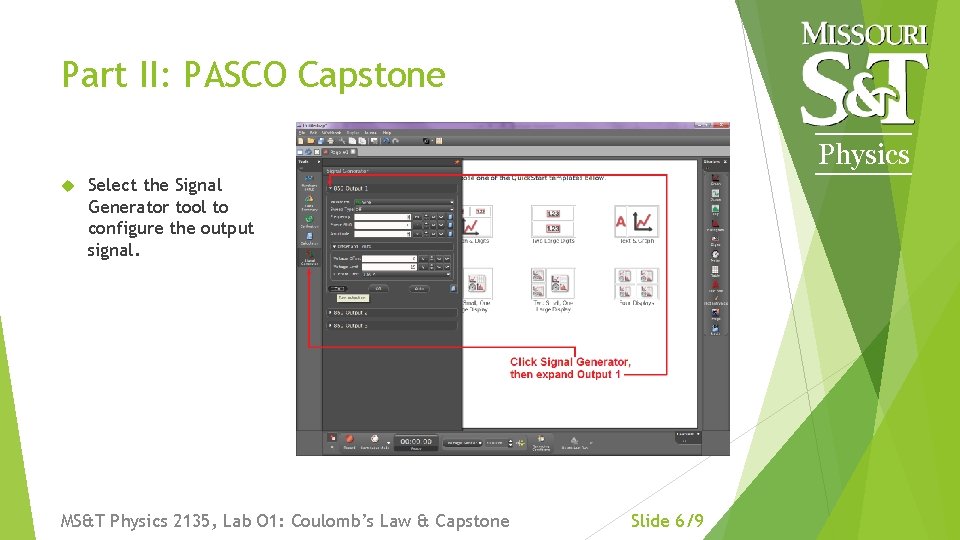Select the Signal Generator tool
Image resolution: width=960 pixels, height=540 pixels.
309,257
